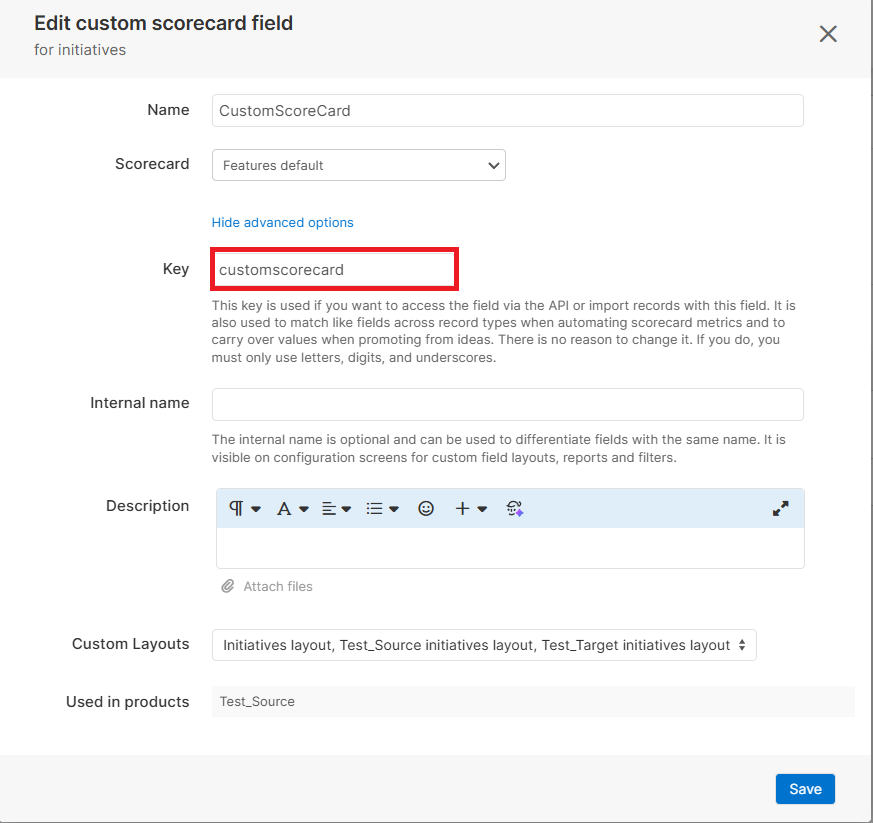Open the paragraph format menu
The width and height of the screenshot is (873, 823).
pos(244,509)
